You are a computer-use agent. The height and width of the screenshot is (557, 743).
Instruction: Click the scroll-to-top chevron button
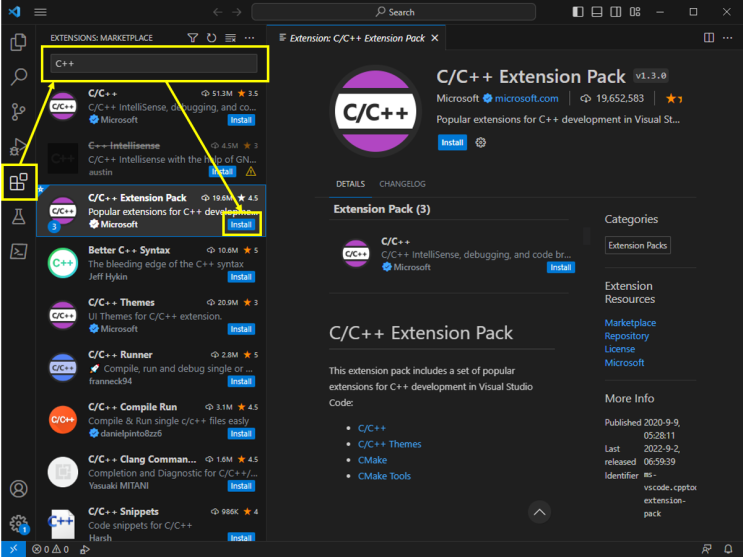(x=539, y=512)
